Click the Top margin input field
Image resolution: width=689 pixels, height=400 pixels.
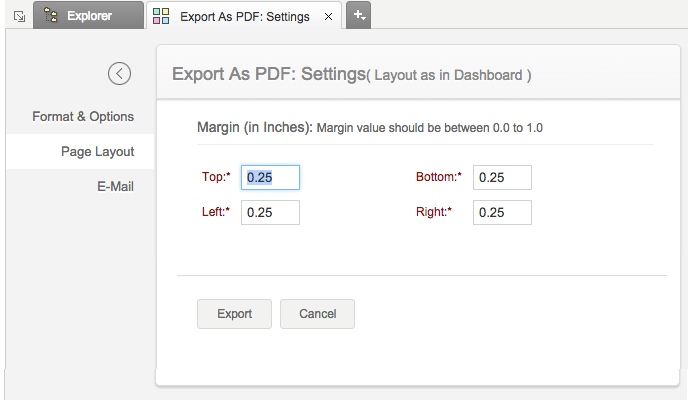(x=270, y=178)
